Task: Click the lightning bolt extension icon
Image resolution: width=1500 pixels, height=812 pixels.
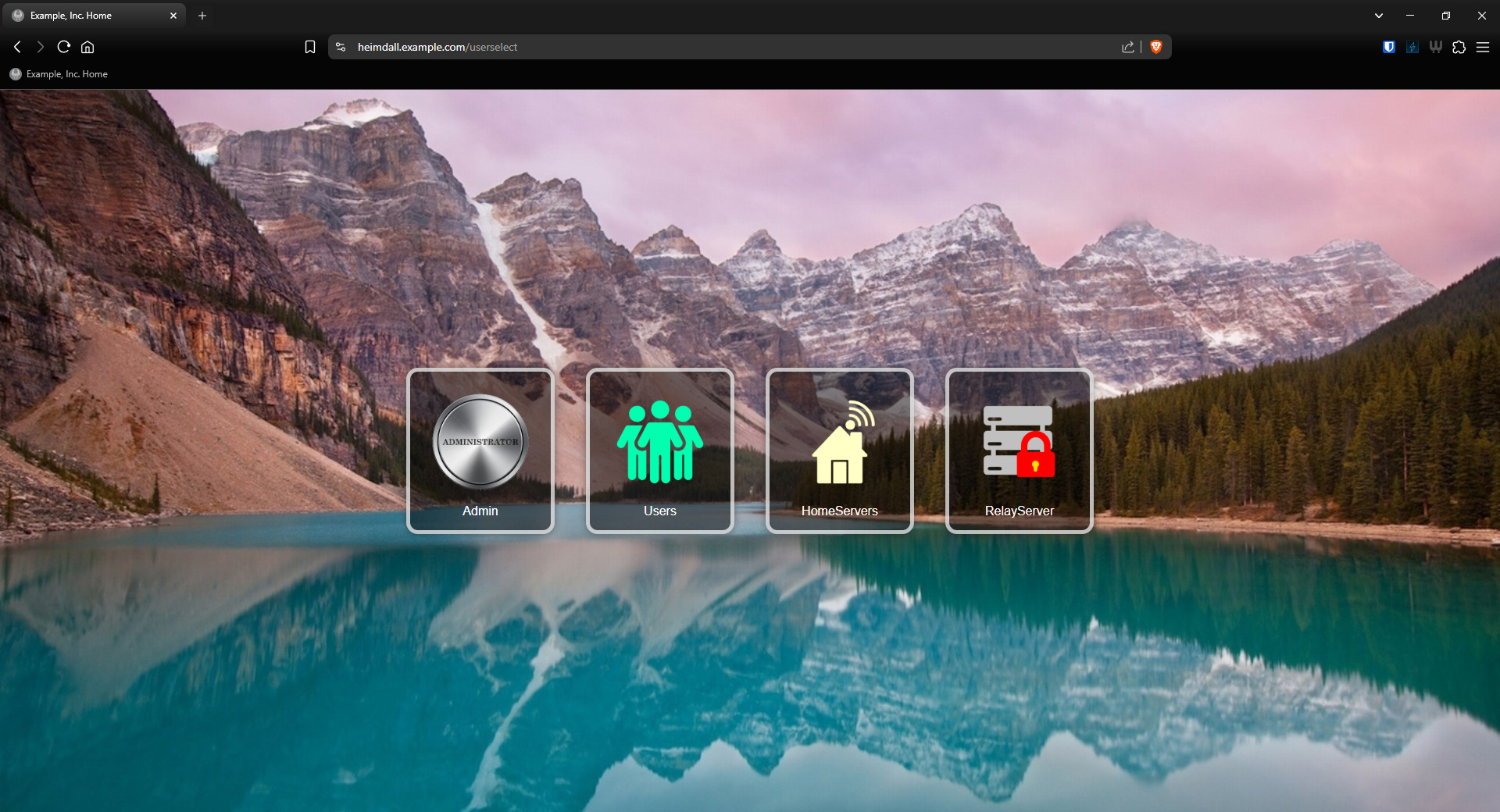Action: coord(1412,47)
